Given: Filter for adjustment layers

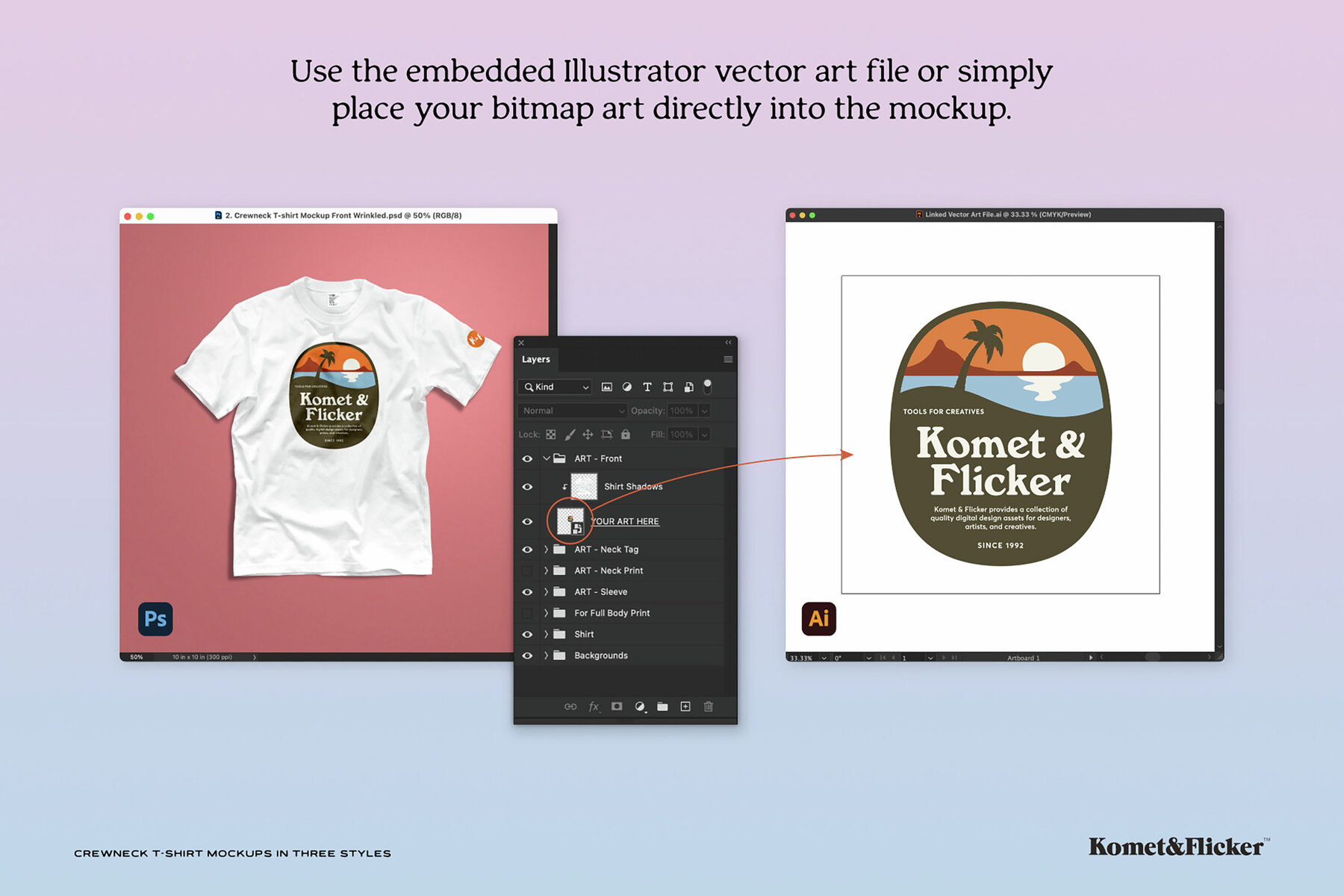Looking at the screenshot, I should tap(626, 387).
